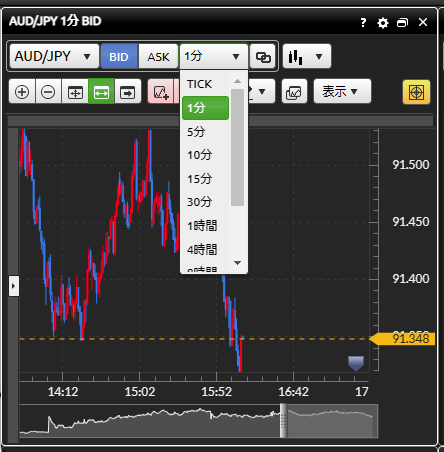Click the fit-to-screen chart icon

75,92
